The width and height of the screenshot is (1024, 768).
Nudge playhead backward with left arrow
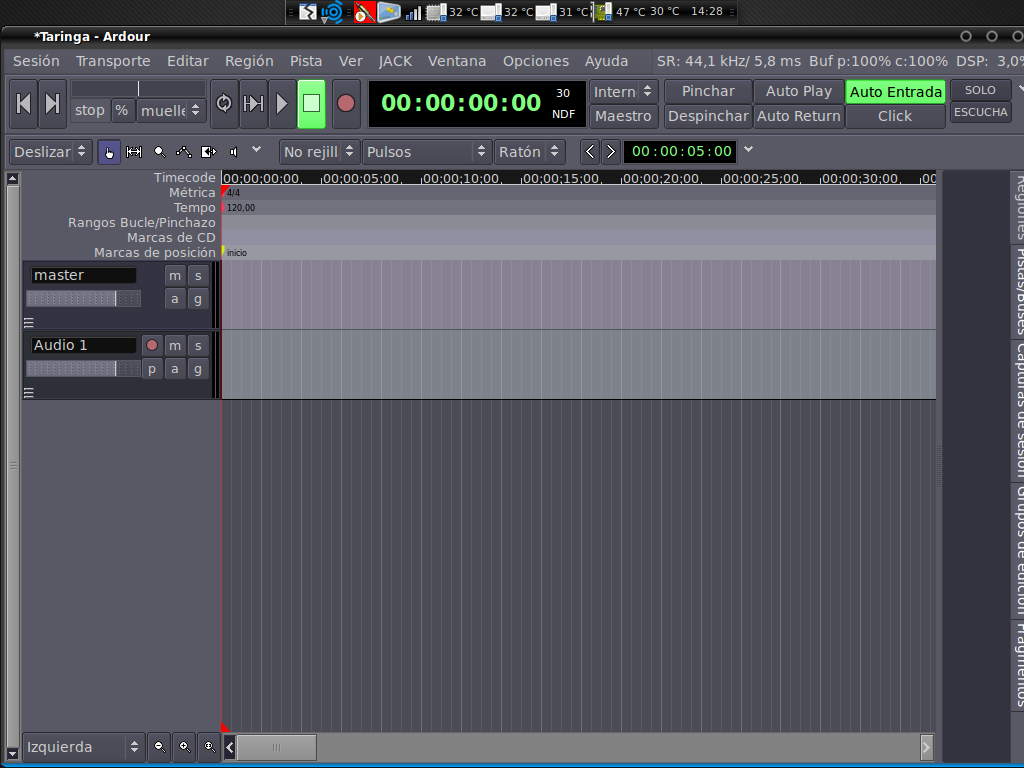click(x=590, y=152)
